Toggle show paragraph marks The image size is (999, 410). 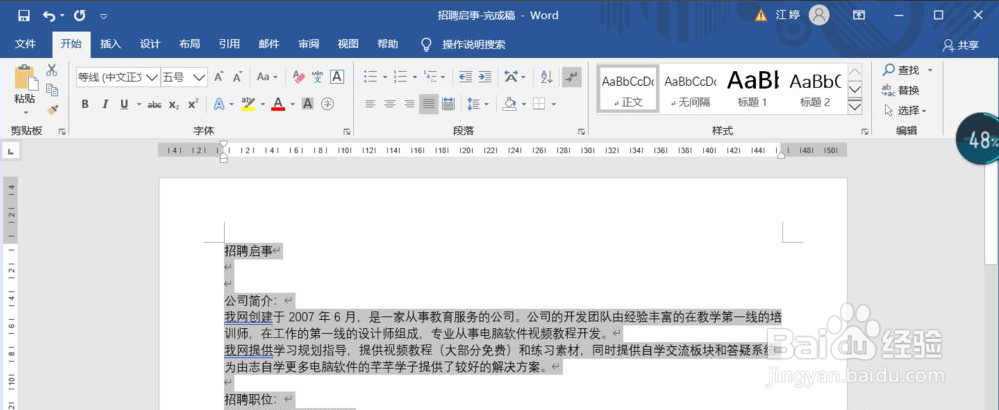pos(571,77)
